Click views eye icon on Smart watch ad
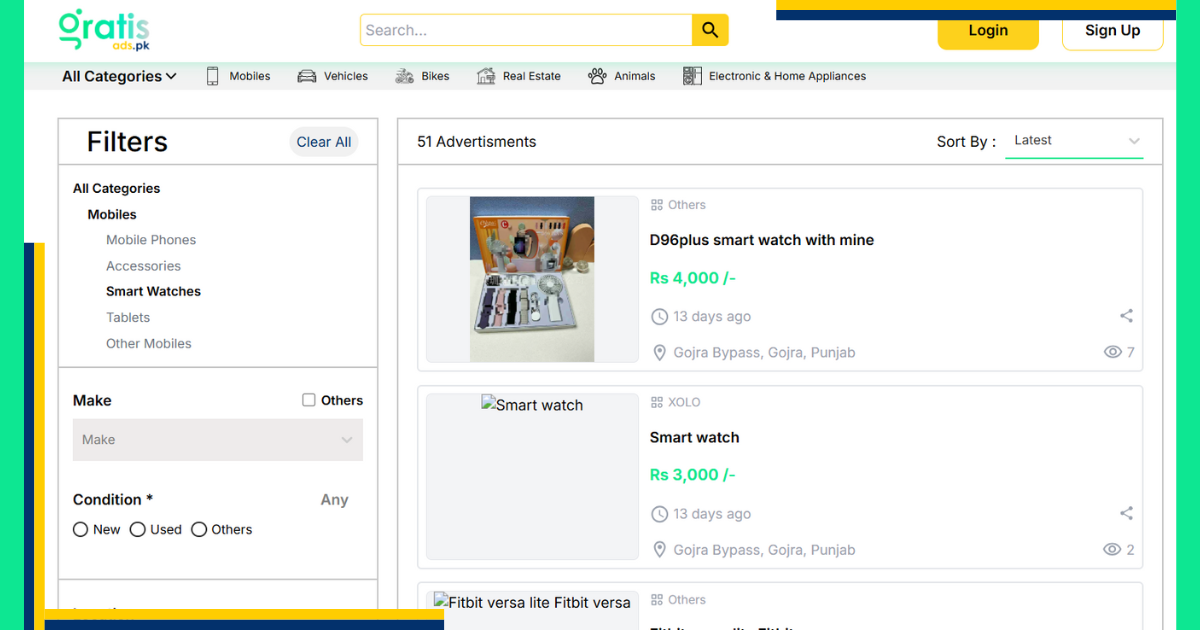The image size is (1200, 630). [1112, 550]
